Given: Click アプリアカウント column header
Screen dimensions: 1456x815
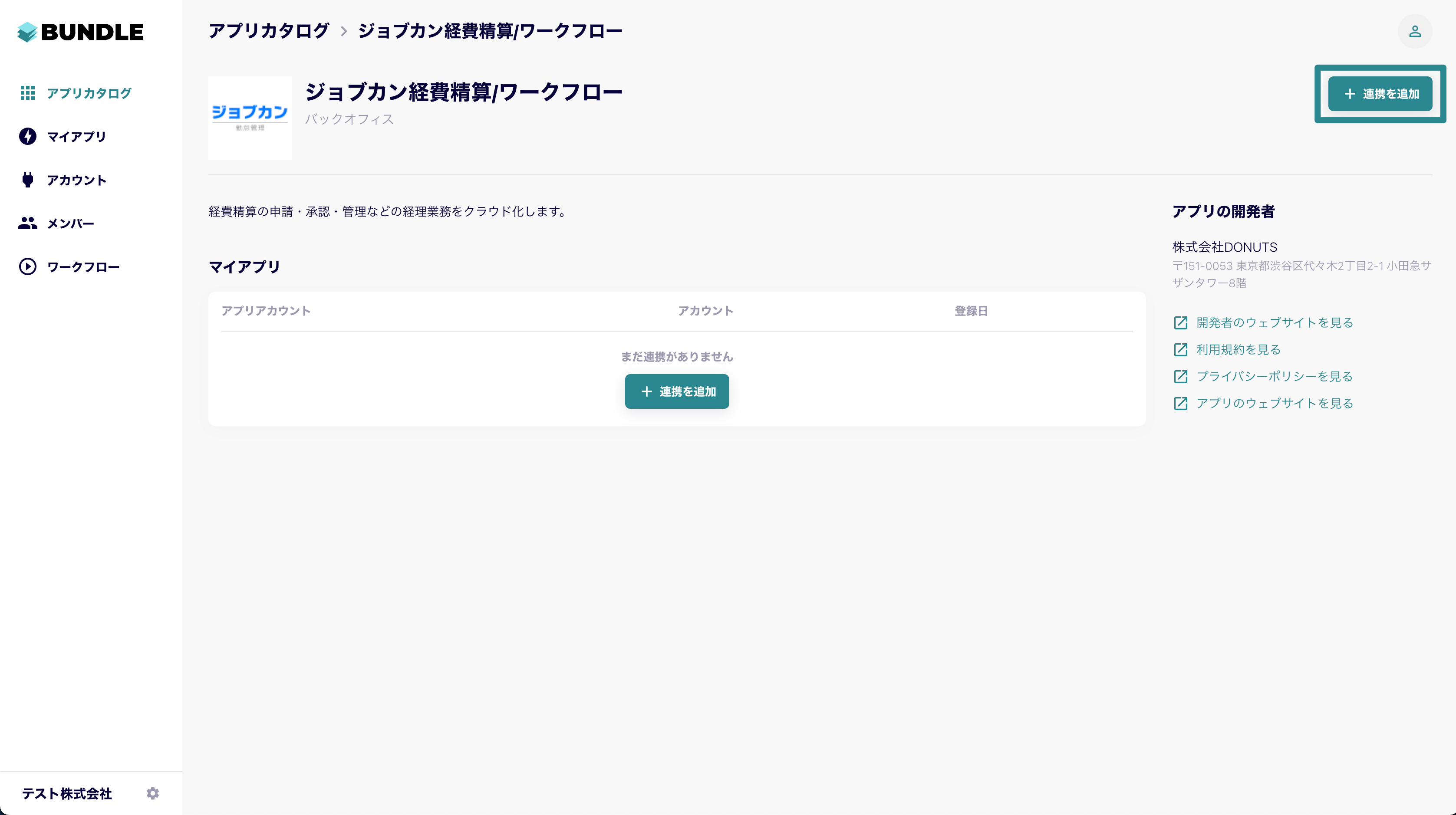Looking at the screenshot, I should (266, 311).
